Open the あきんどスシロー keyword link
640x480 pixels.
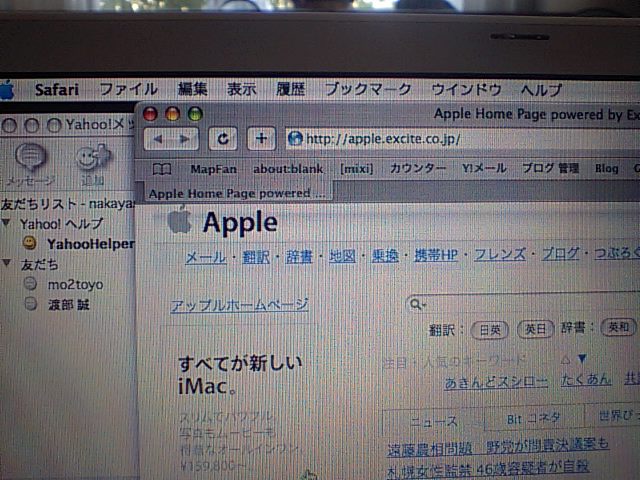click(496, 383)
